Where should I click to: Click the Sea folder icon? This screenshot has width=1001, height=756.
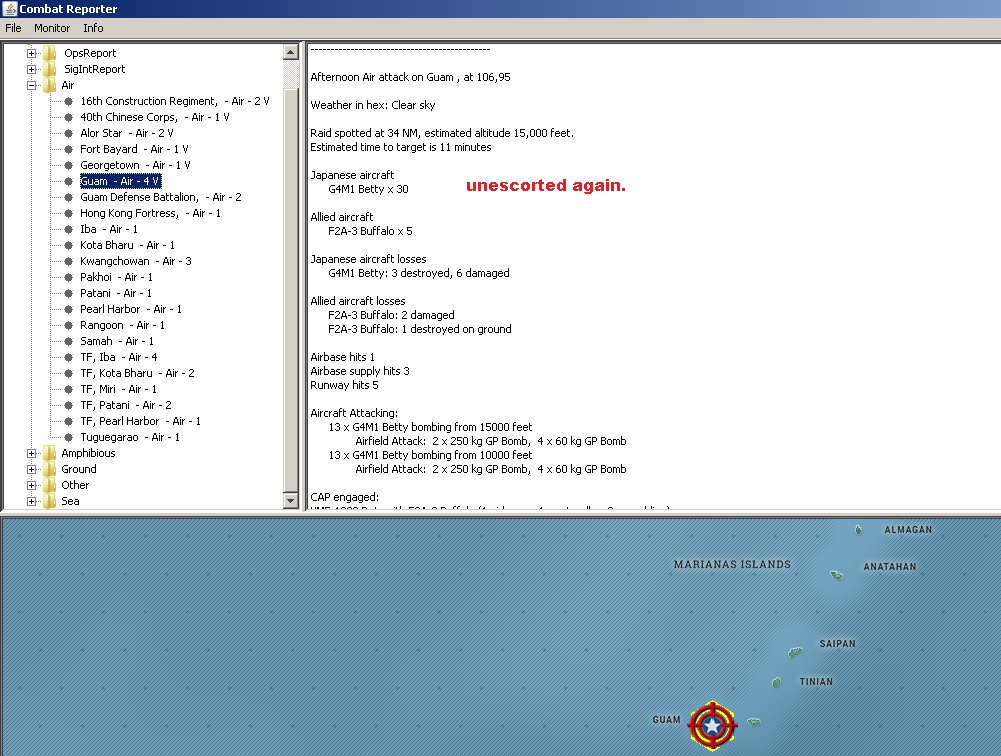tap(49, 501)
